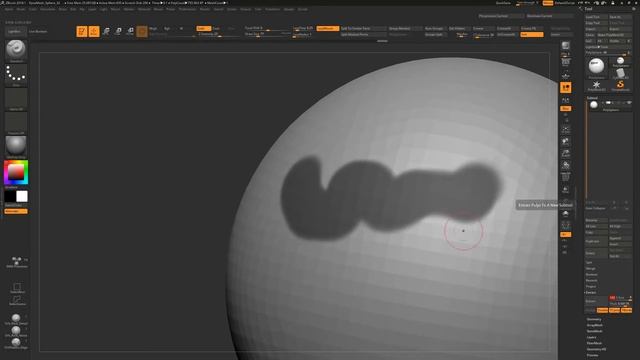
Task: Switch to Scale transform icon
Action: pos(118,31)
